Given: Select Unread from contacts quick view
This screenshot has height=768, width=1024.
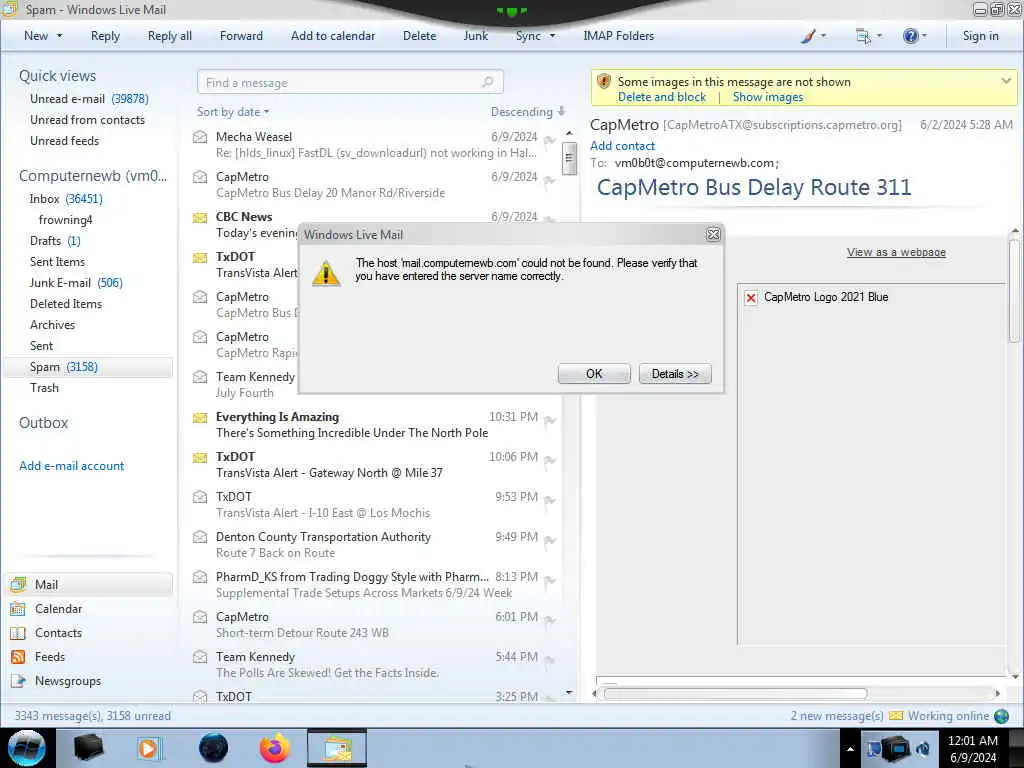Looking at the screenshot, I should point(88,120).
